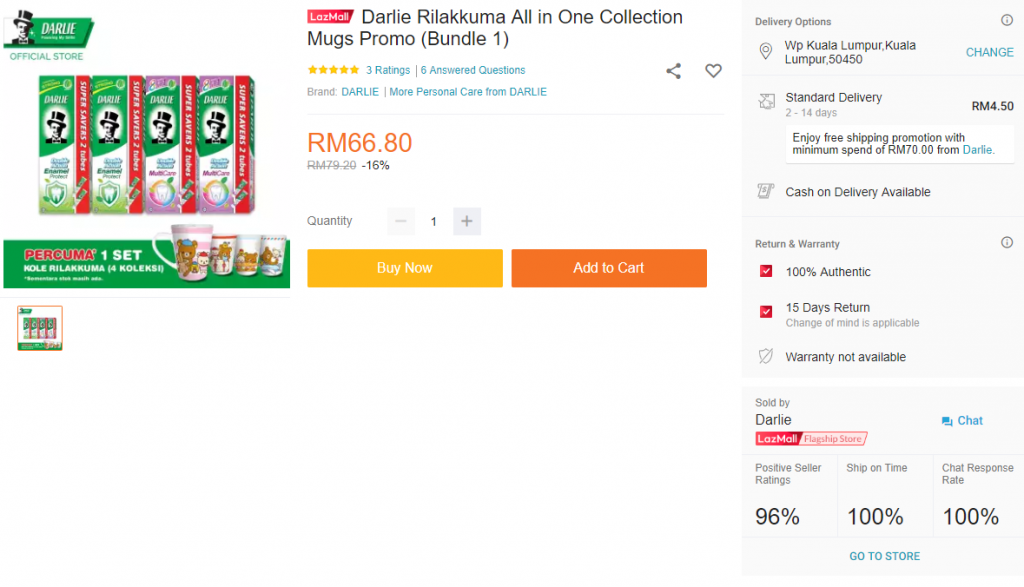1024x587 pixels.
Task: Click the Darlie Official Store logo
Action: (47, 35)
